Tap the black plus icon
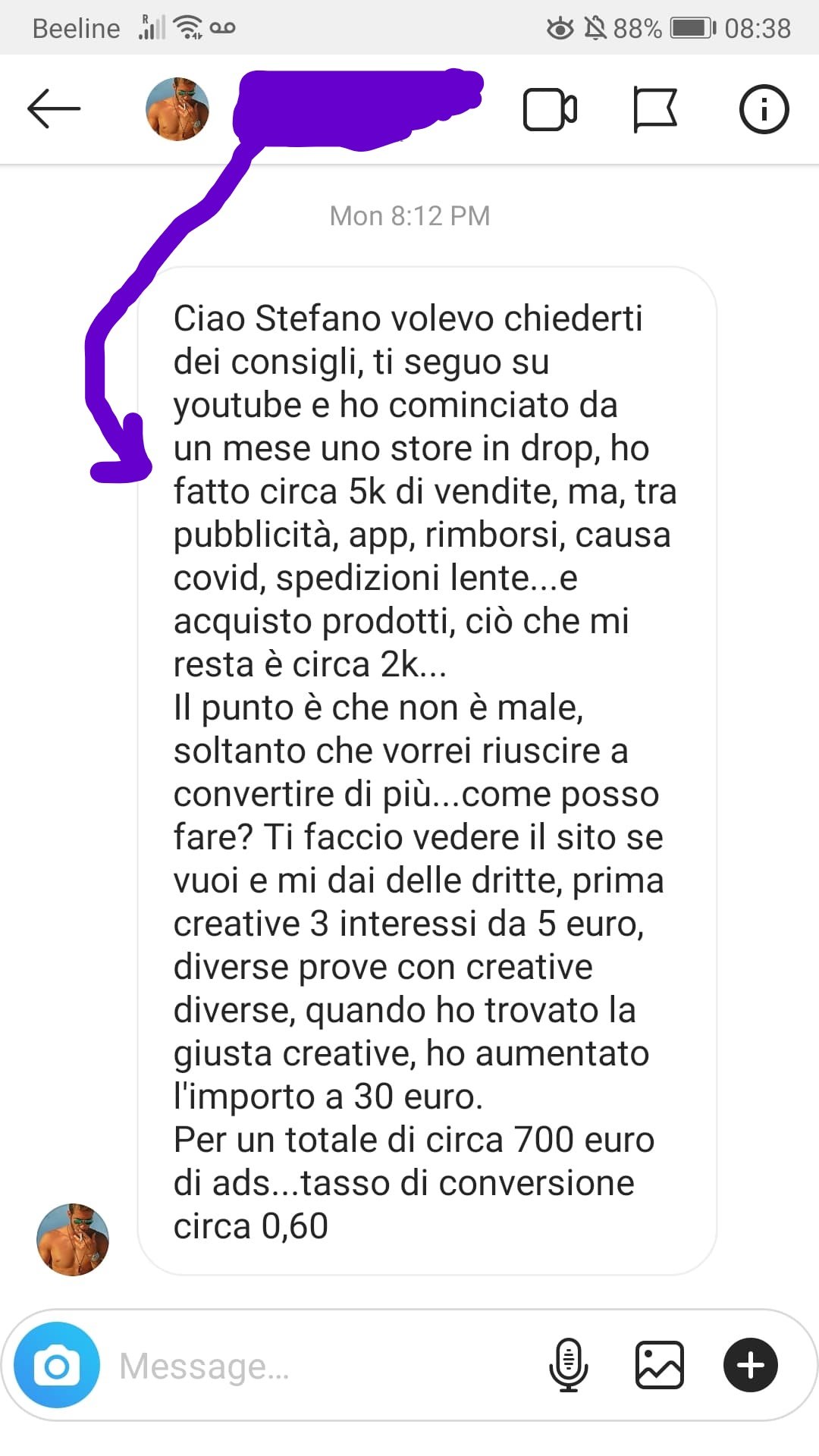This screenshot has height=1456, width=819. point(751,1365)
